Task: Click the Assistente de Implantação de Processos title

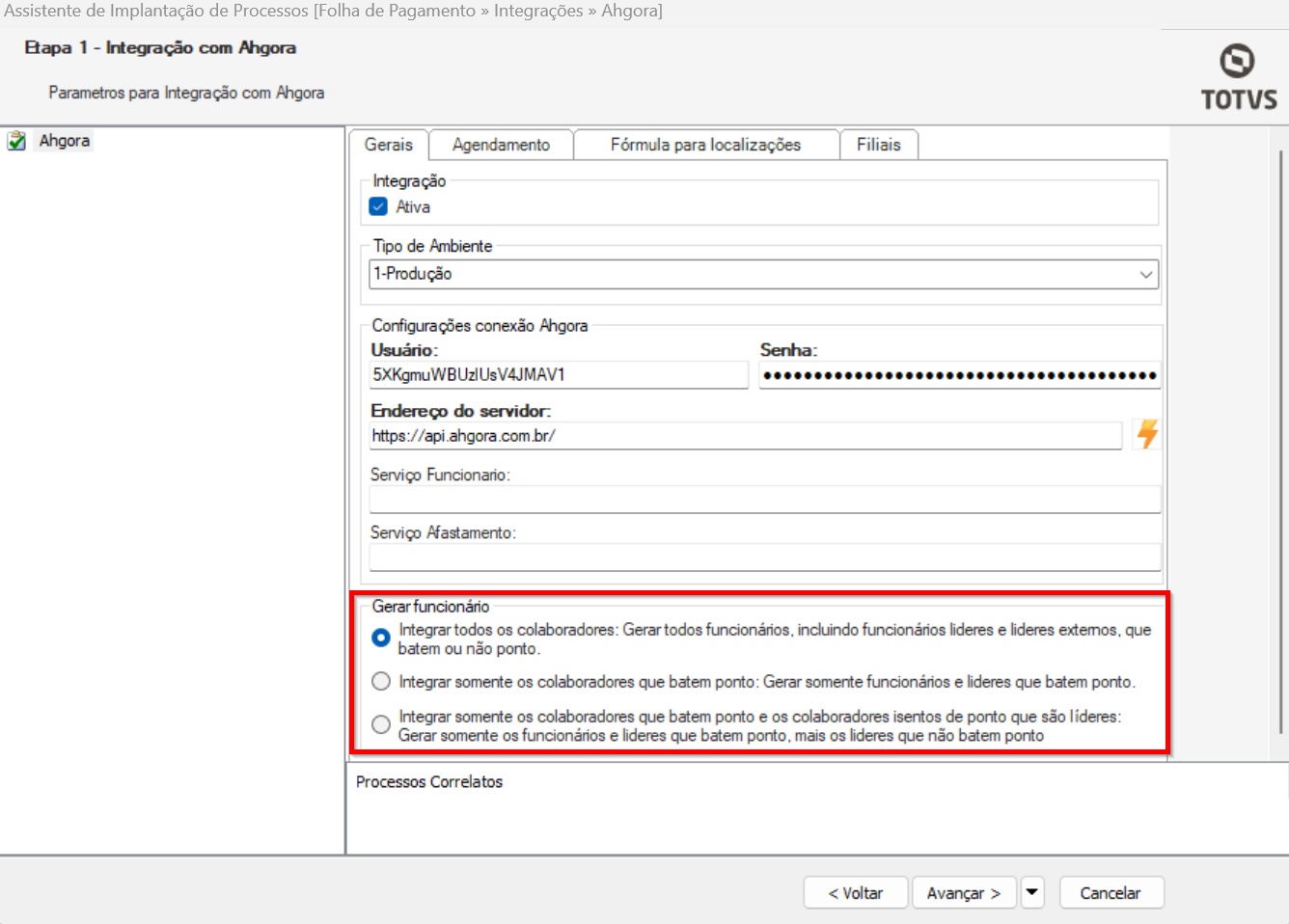Action: point(334,11)
